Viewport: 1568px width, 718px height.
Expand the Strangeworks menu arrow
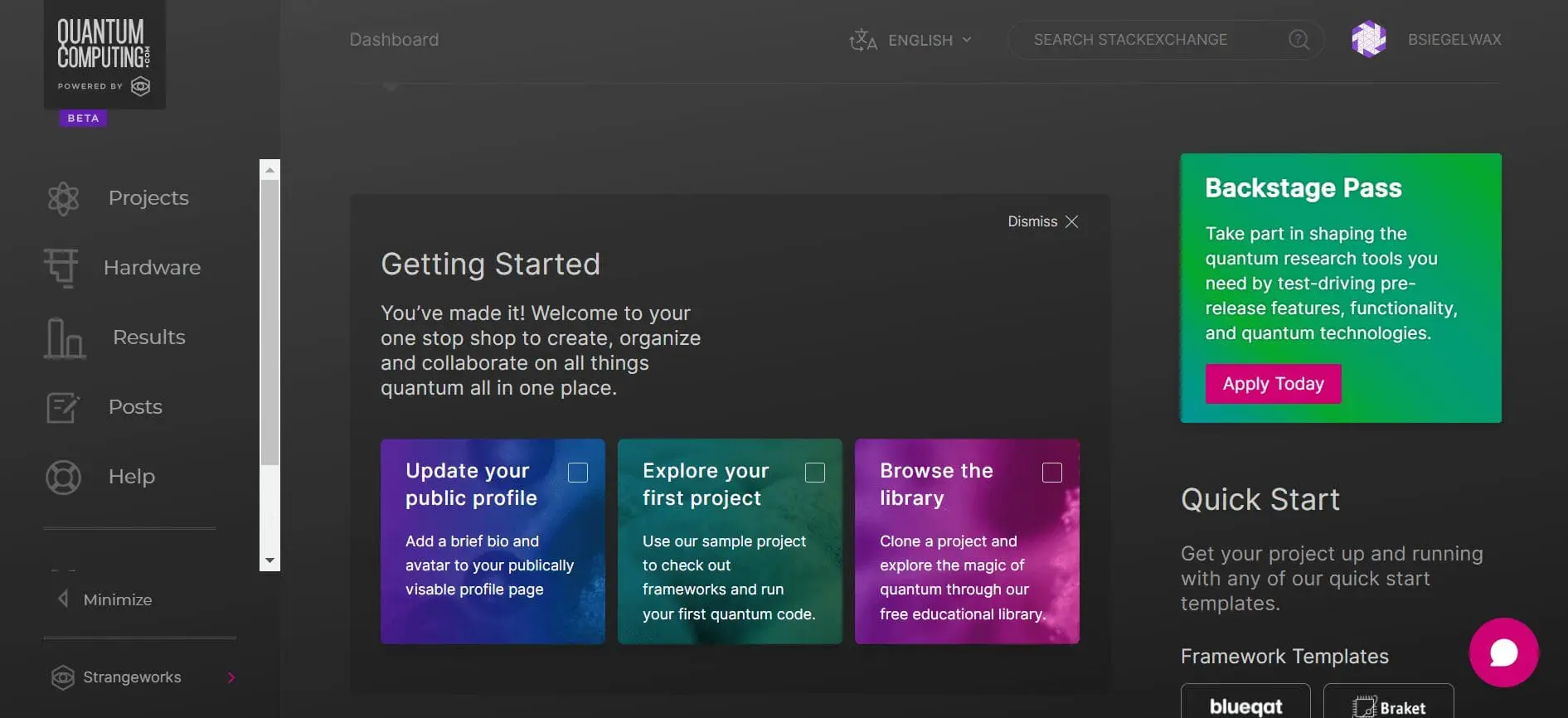pyautogui.click(x=231, y=677)
